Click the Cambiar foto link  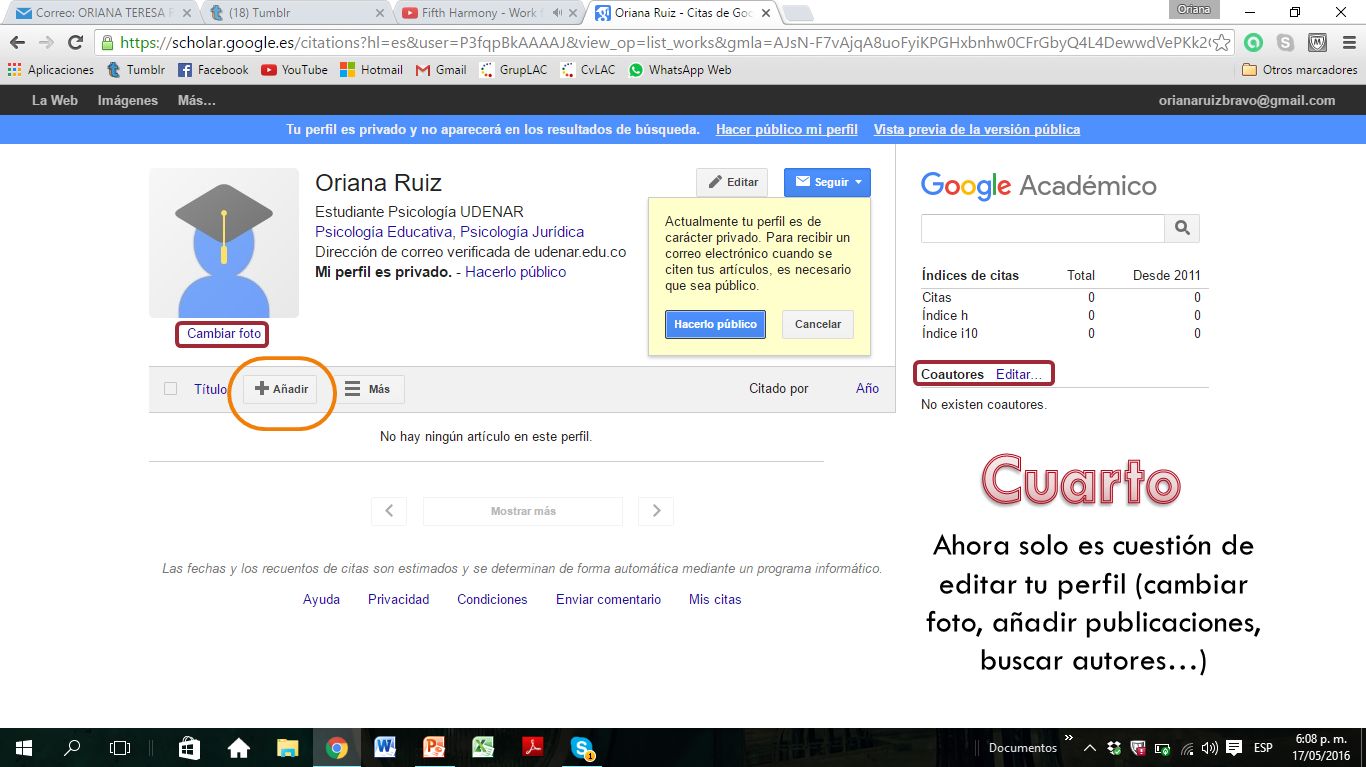tap(224, 334)
